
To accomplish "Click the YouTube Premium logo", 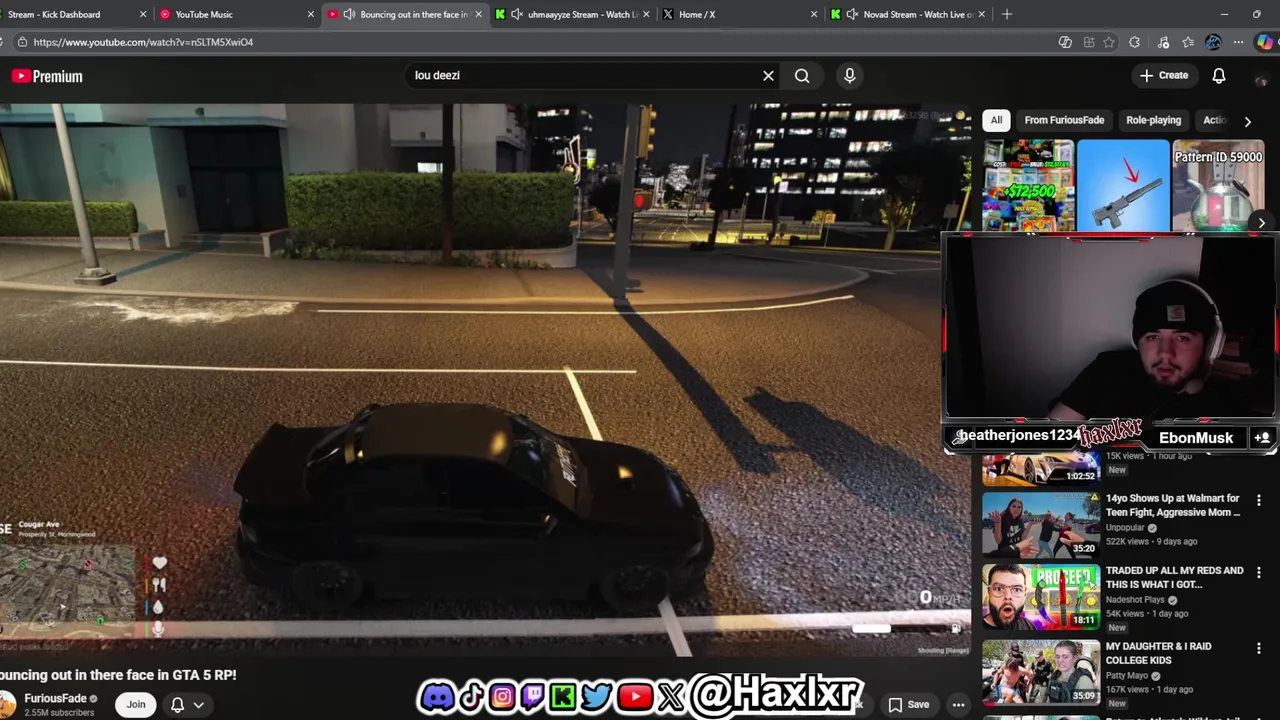I will [x=47, y=76].
